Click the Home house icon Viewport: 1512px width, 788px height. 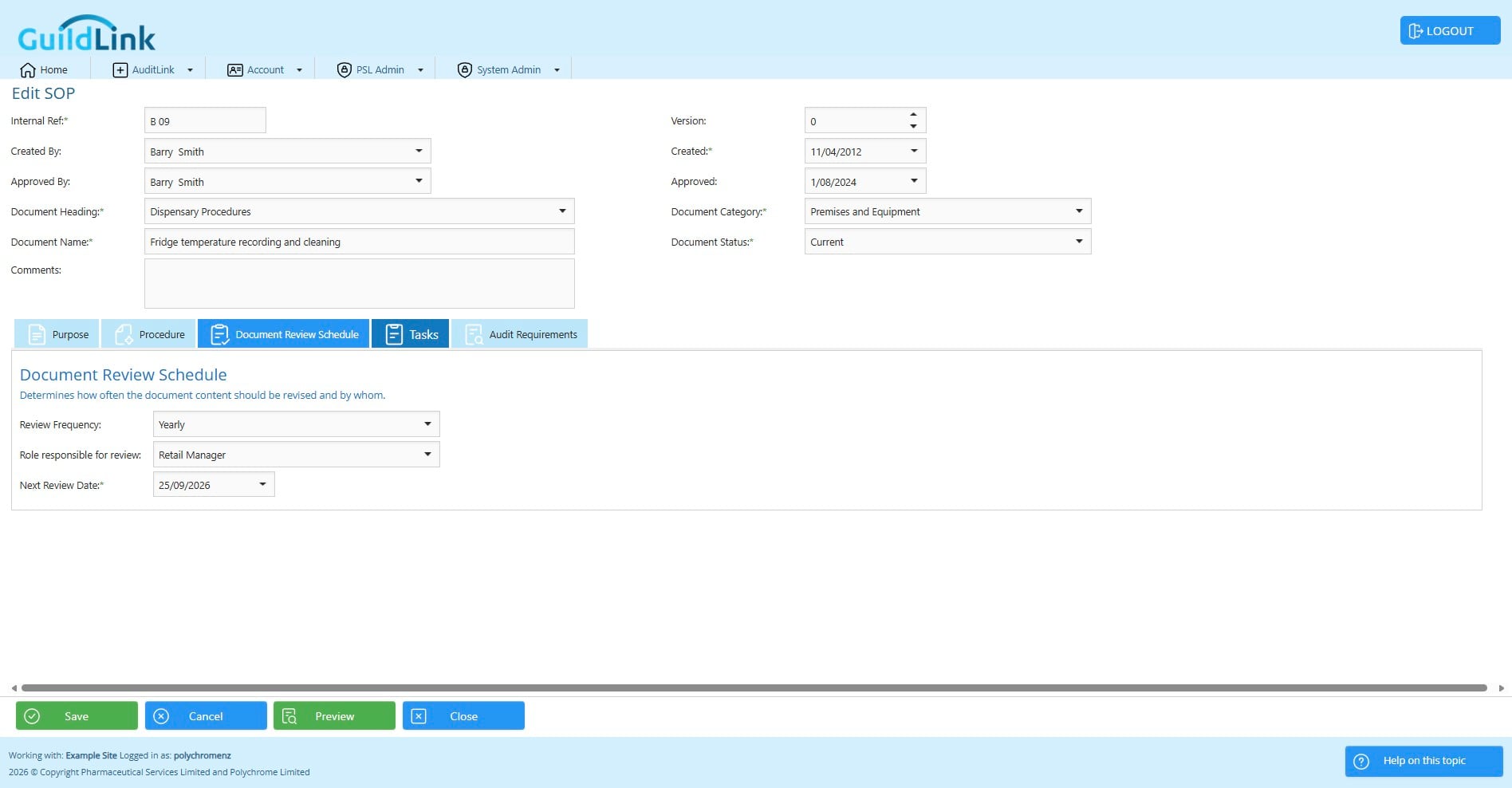pos(28,70)
